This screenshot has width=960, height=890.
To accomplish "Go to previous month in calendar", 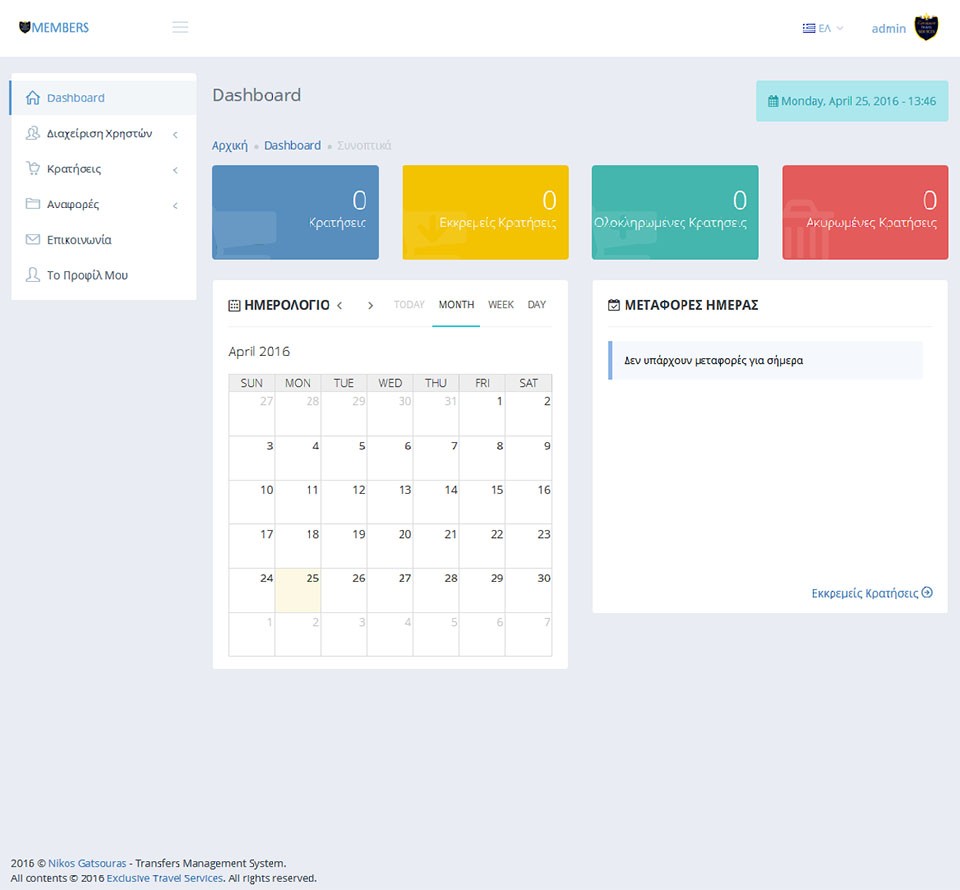I will point(340,305).
